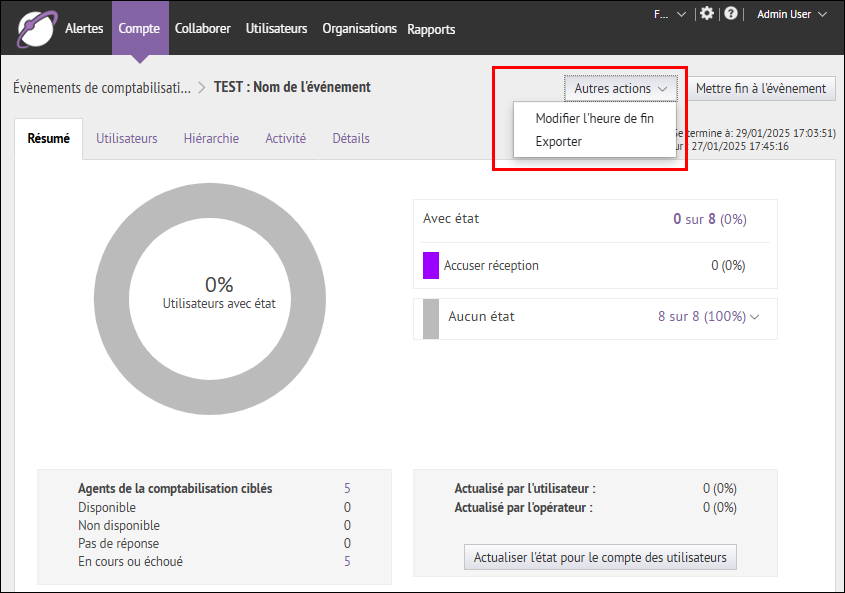Viewport: 845px width, 593px height.
Task: Switch to the Utilisateurs tab
Action: [x=126, y=139]
